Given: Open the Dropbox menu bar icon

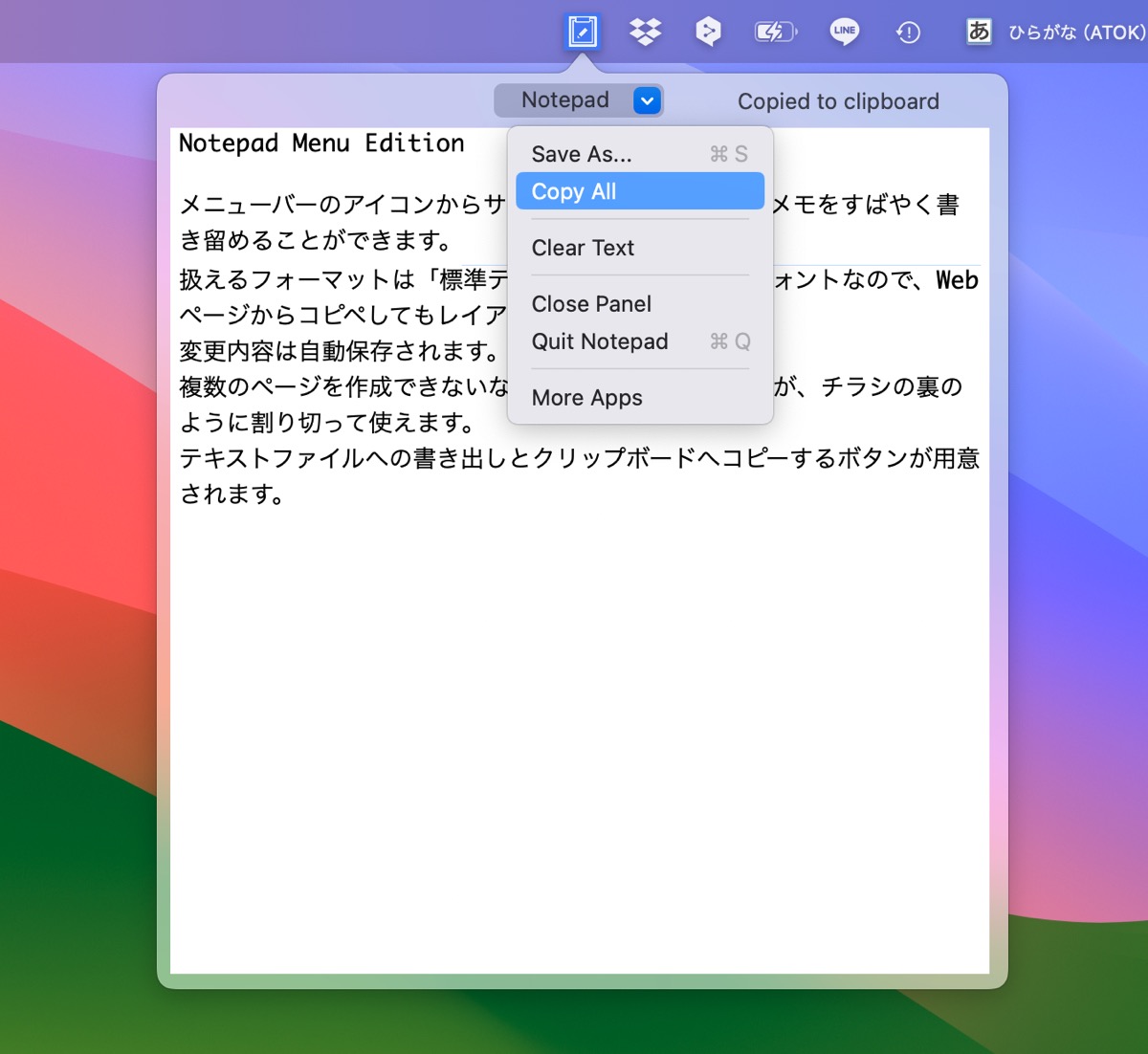Looking at the screenshot, I should (x=646, y=31).
